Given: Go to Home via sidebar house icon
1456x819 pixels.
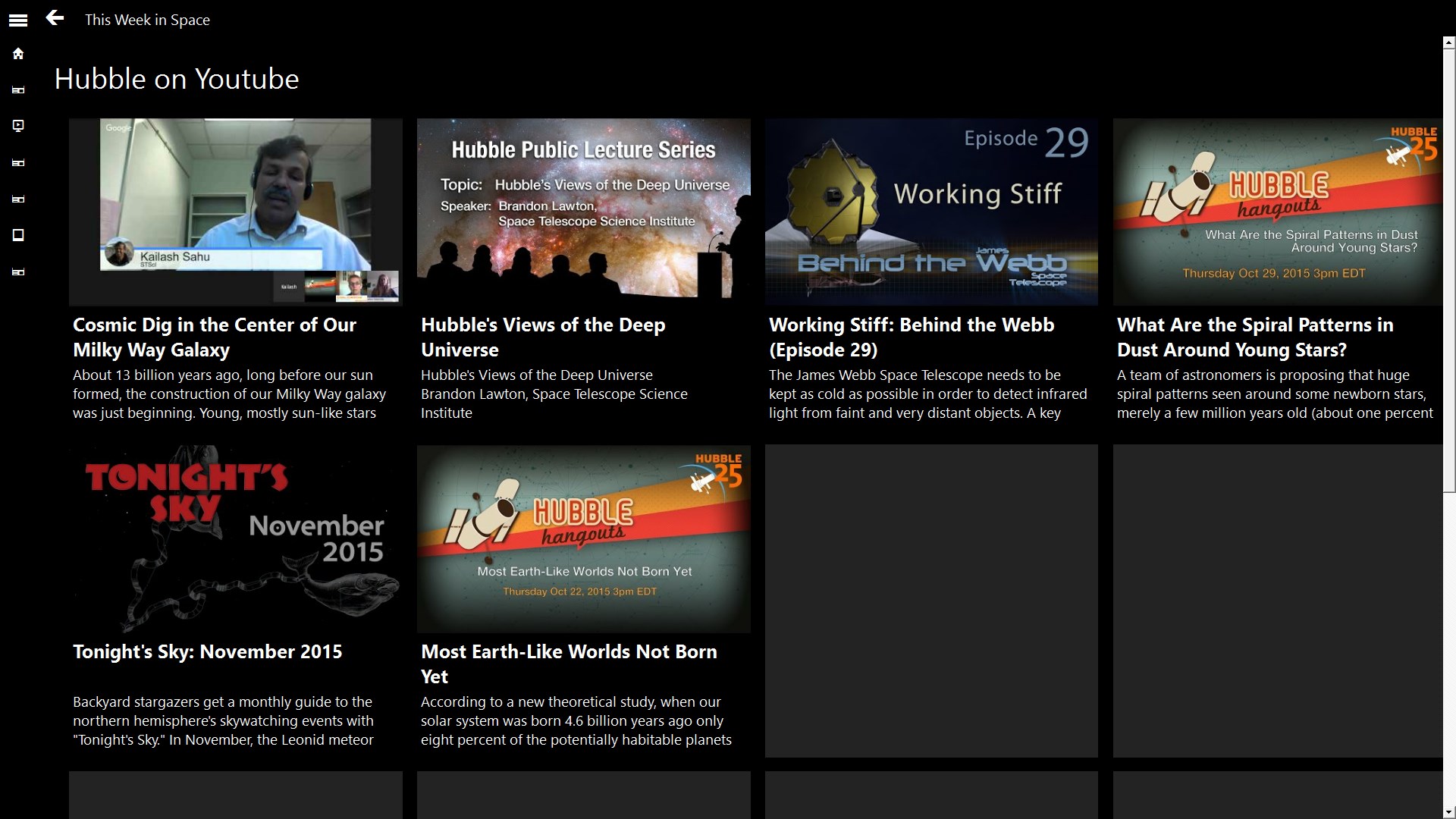Looking at the screenshot, I should click(18, 54).
